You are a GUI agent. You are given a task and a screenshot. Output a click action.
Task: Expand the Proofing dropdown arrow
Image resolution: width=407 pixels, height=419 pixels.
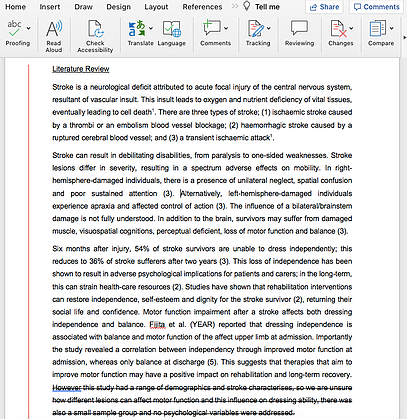pos(28,28)
